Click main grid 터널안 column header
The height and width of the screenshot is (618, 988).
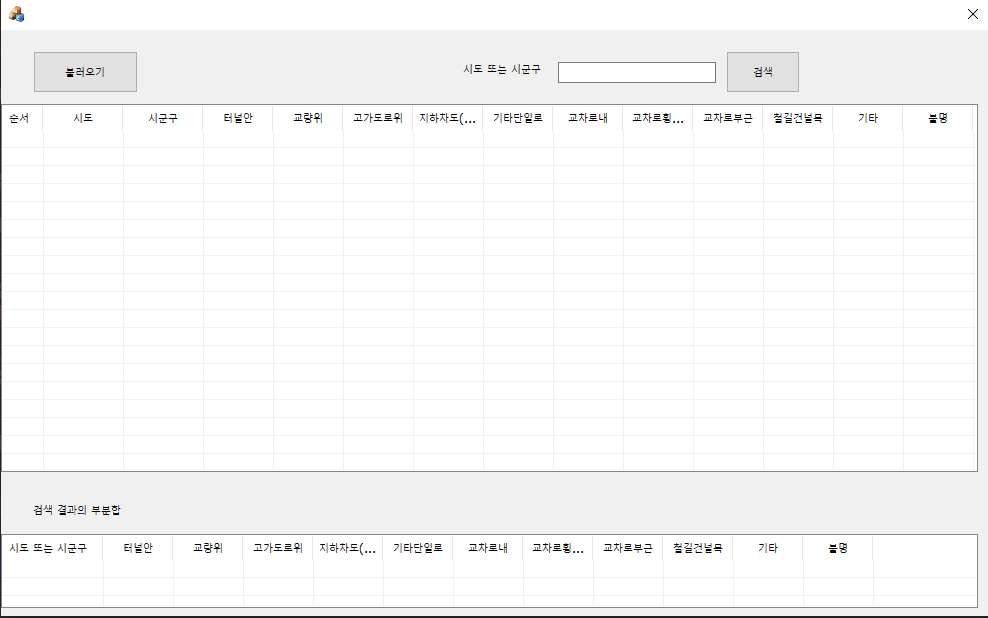[x=238, y=118]
